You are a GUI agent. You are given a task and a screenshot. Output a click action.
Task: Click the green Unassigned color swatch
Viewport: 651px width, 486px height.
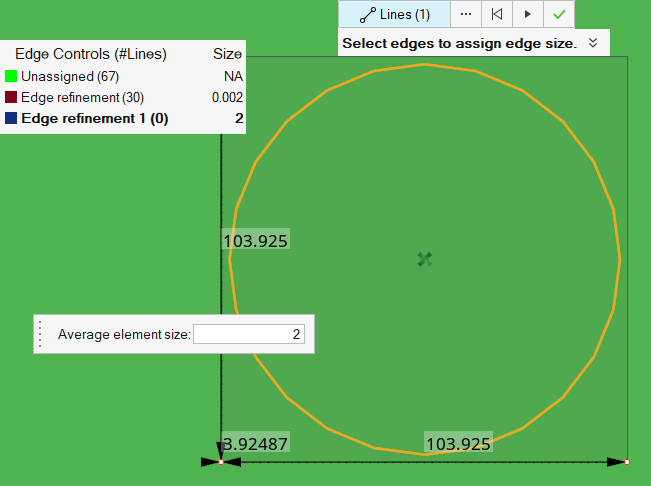(x=11, y=76)
